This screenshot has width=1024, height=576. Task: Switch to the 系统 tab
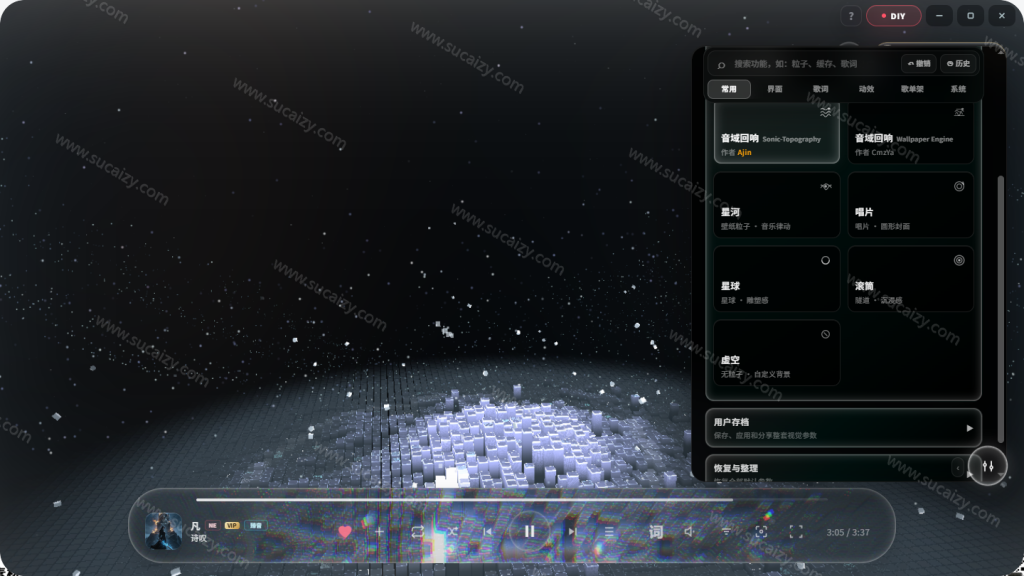(957, 89)
